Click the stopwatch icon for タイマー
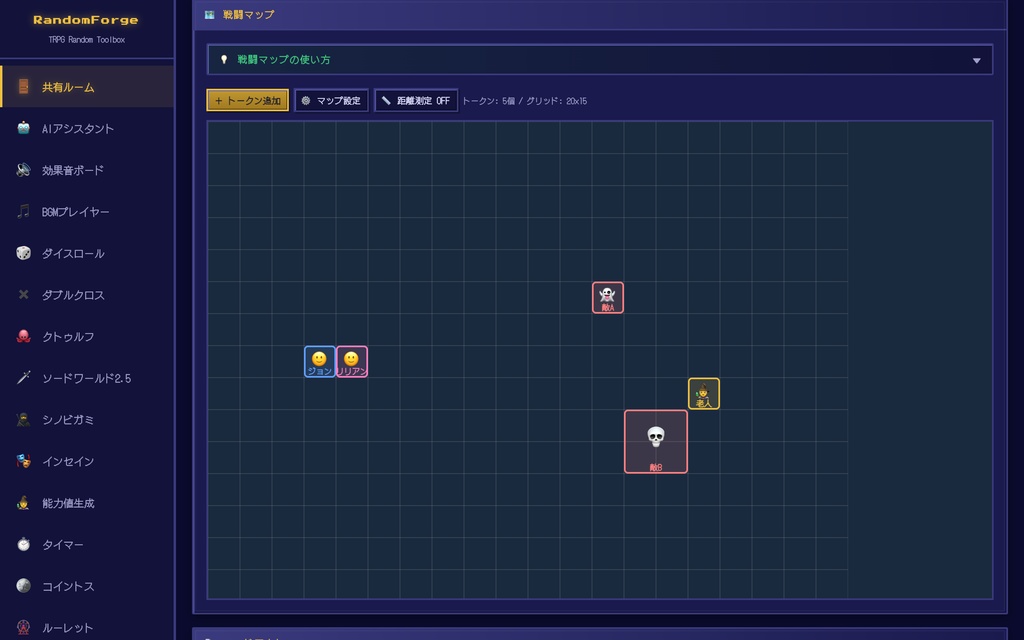Screen dimensions: 1024x640 (24, 544)
